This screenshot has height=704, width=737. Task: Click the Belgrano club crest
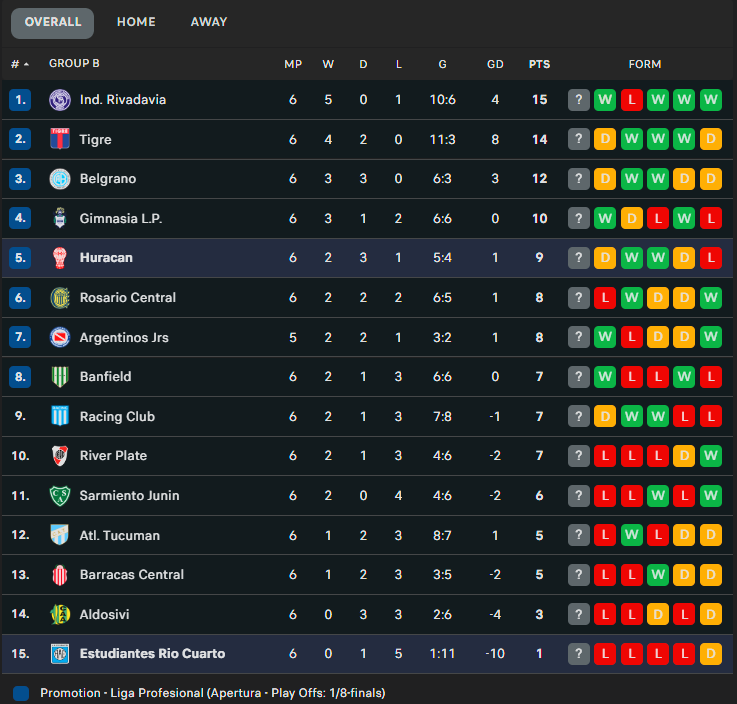(x=60, y=179)
